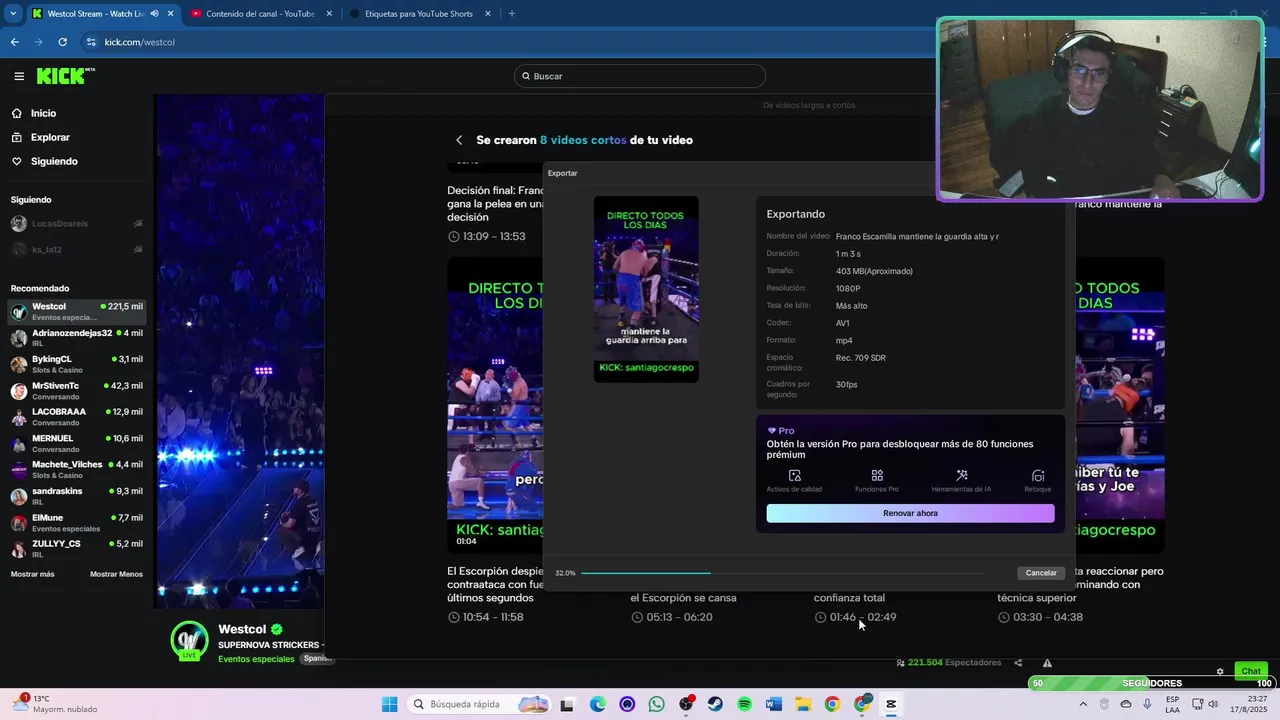Screen dimensions: 1280x720
Task: Show hidden system tray icons
Action: point(1082,704)
